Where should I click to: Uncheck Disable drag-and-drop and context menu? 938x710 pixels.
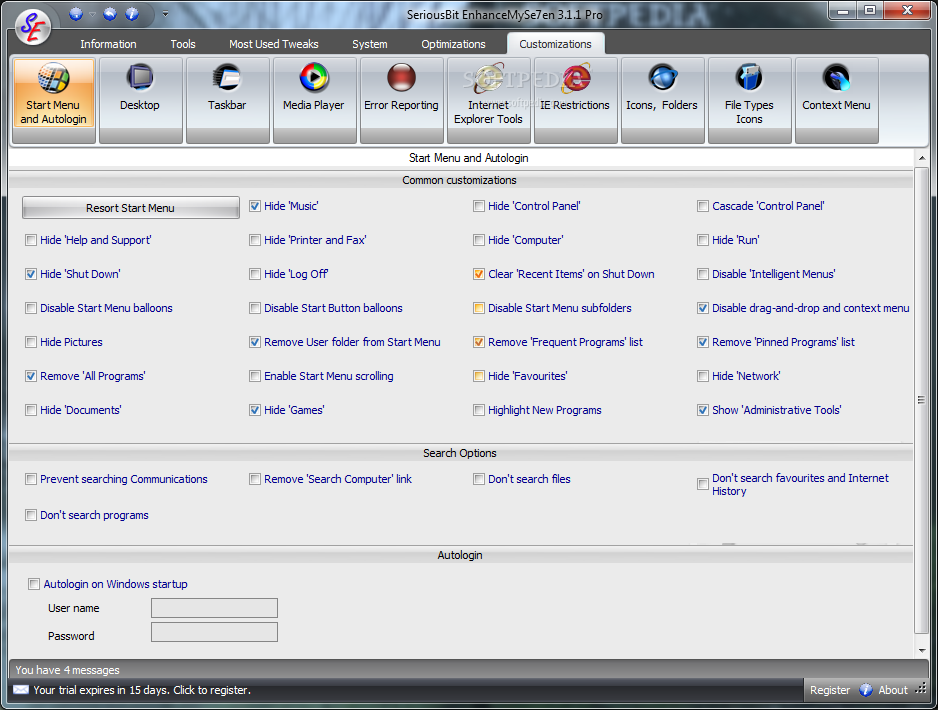(703, 309)
